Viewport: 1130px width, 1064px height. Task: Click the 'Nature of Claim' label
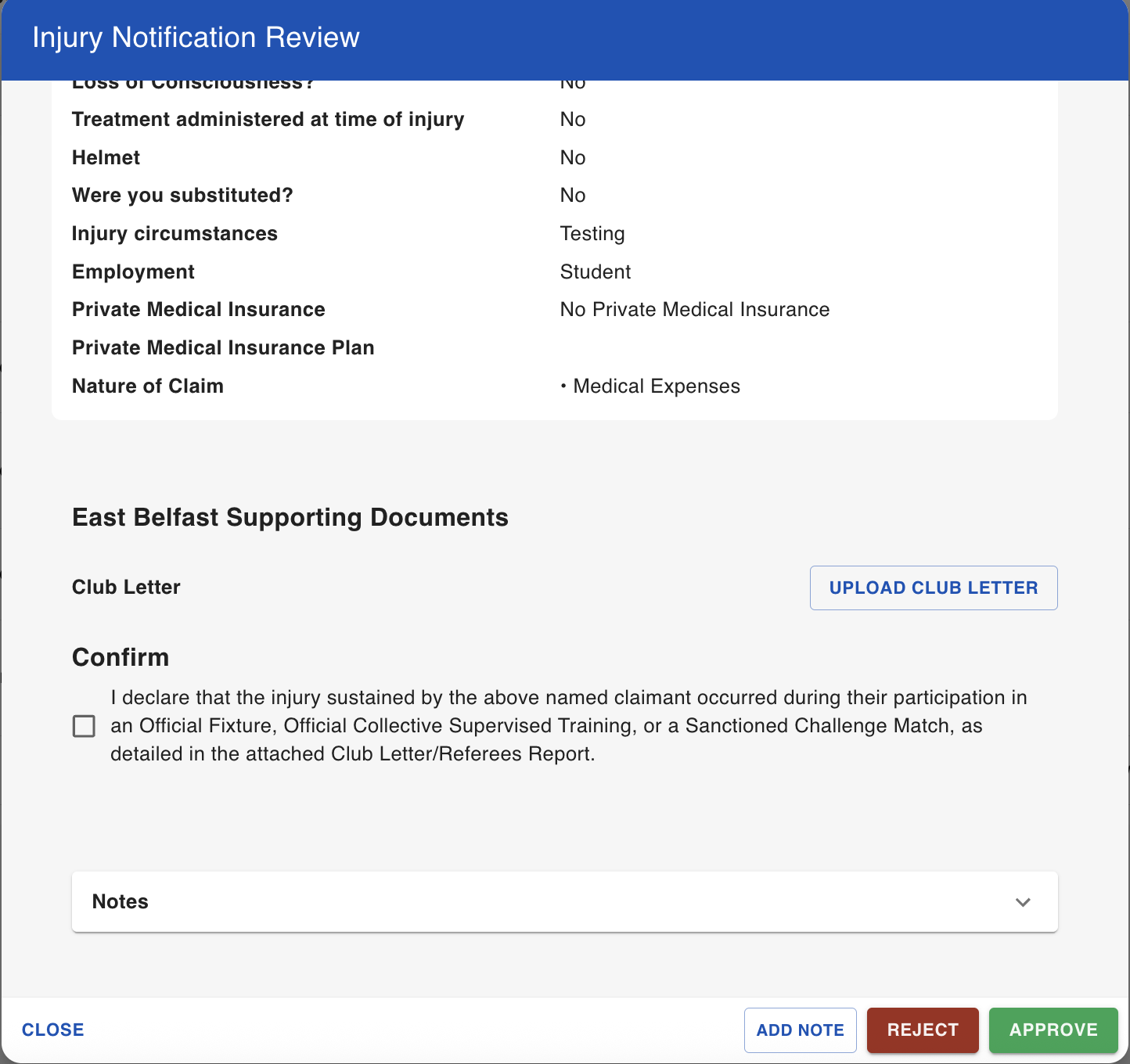click(148, 386)
